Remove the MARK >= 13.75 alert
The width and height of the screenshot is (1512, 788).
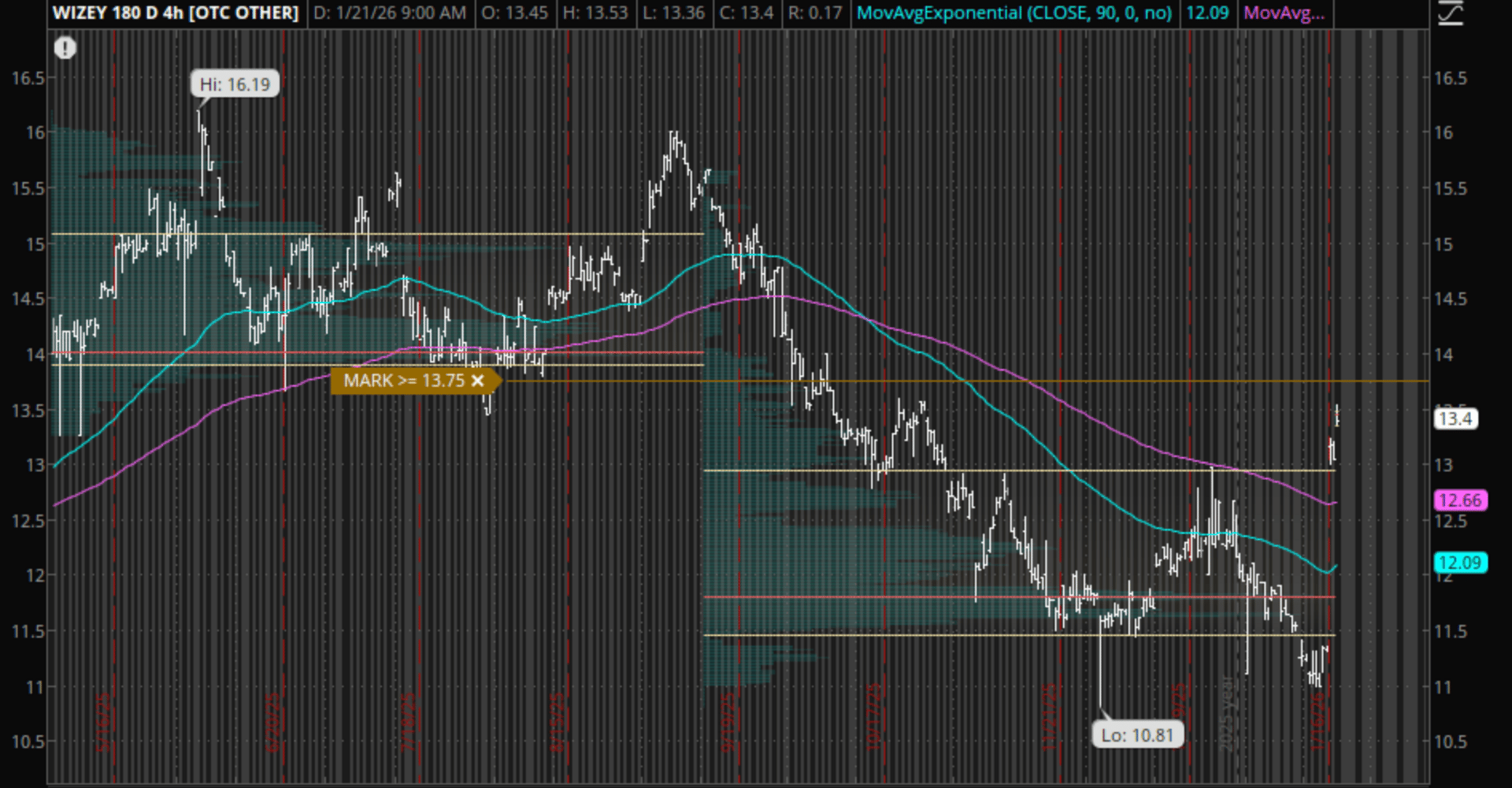(x=477, y=381)
